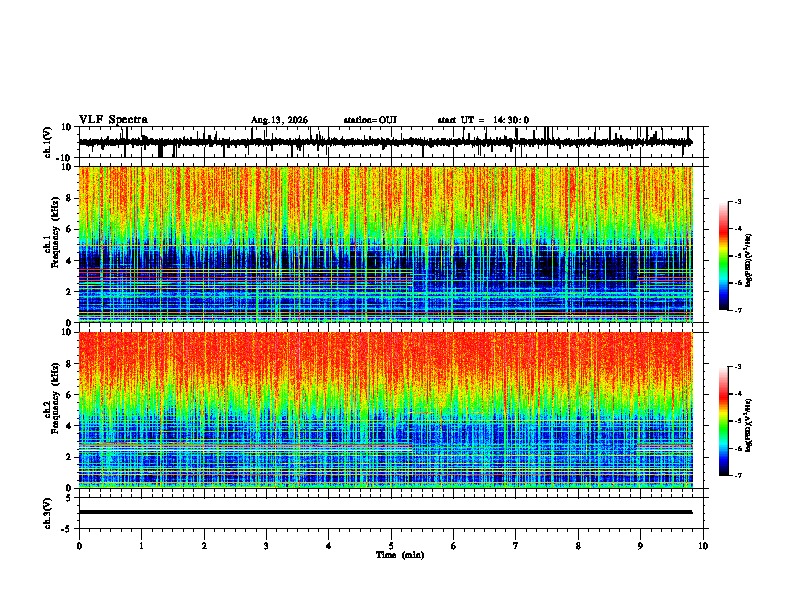792x612 pixels.
Task: Click the time axis tick label '5'
Action: [x=391, y=546]
